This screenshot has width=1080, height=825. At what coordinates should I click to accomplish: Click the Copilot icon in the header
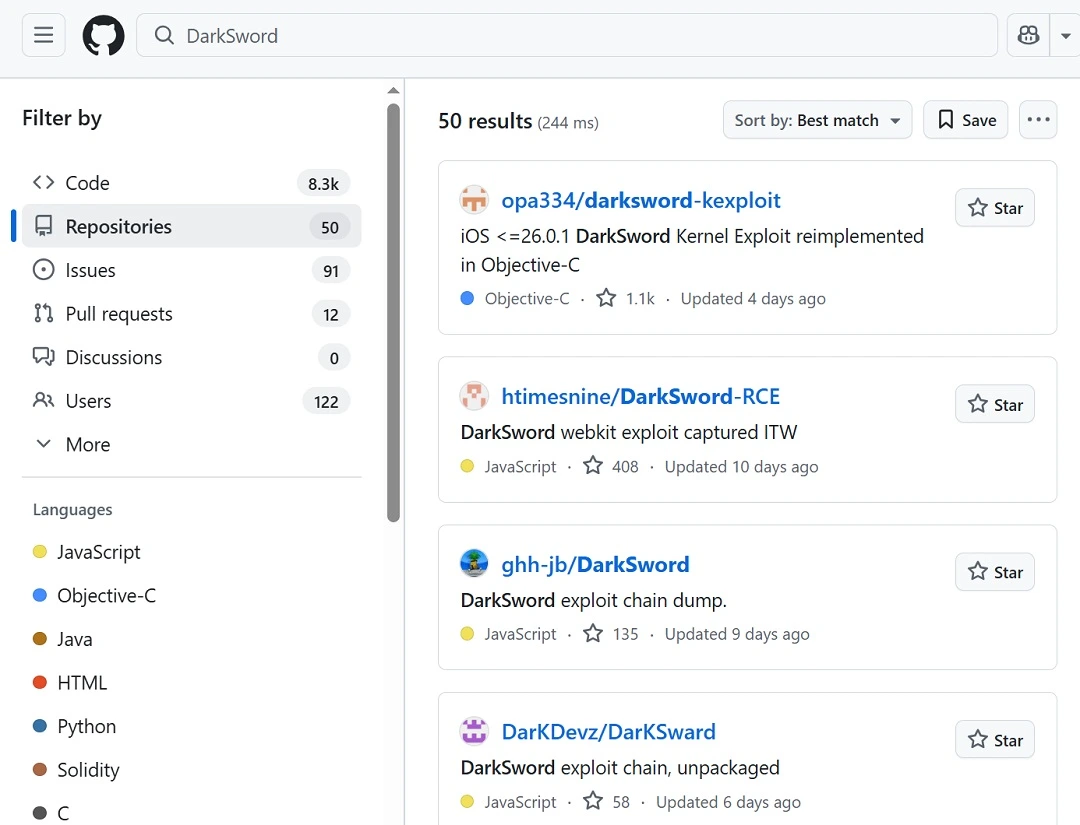click(1028, 34)
